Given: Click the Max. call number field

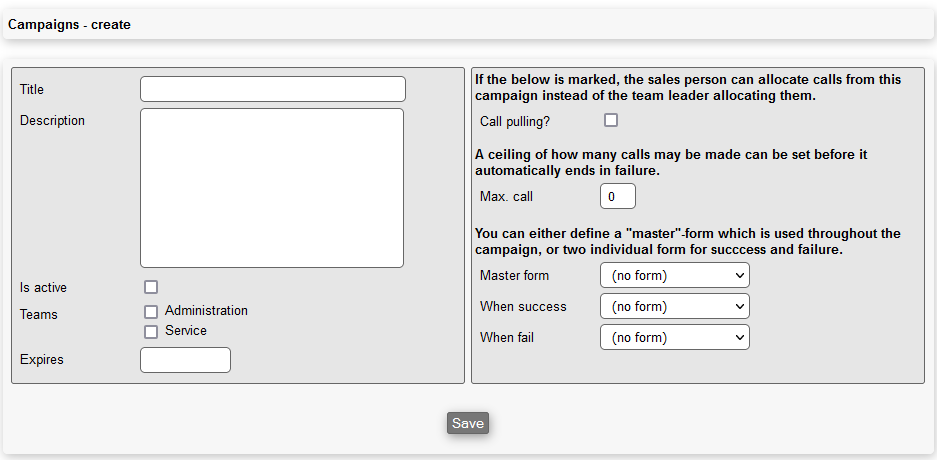Looking at the screenshot, I should [x=617, y=197].
